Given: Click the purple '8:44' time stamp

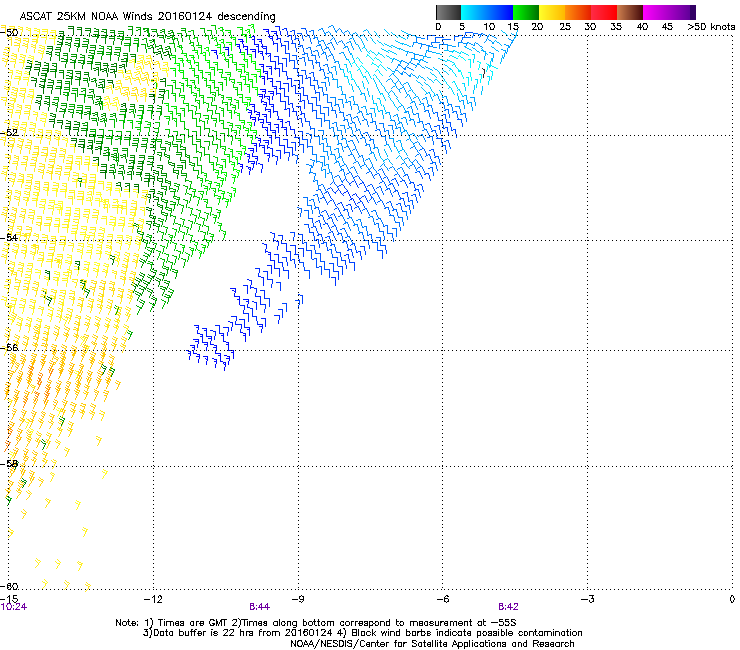Looking at the screenshot, I should pos(260,607).
